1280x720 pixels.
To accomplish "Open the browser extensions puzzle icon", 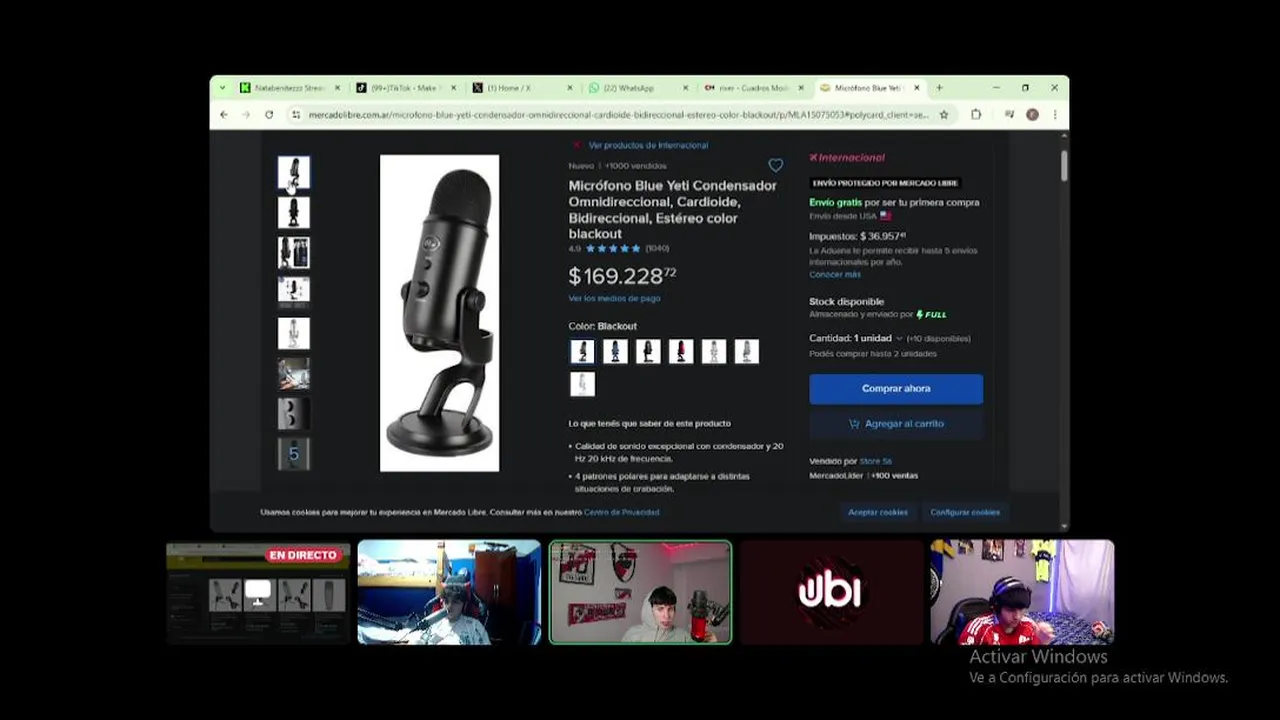I will (x=976, y=115).
